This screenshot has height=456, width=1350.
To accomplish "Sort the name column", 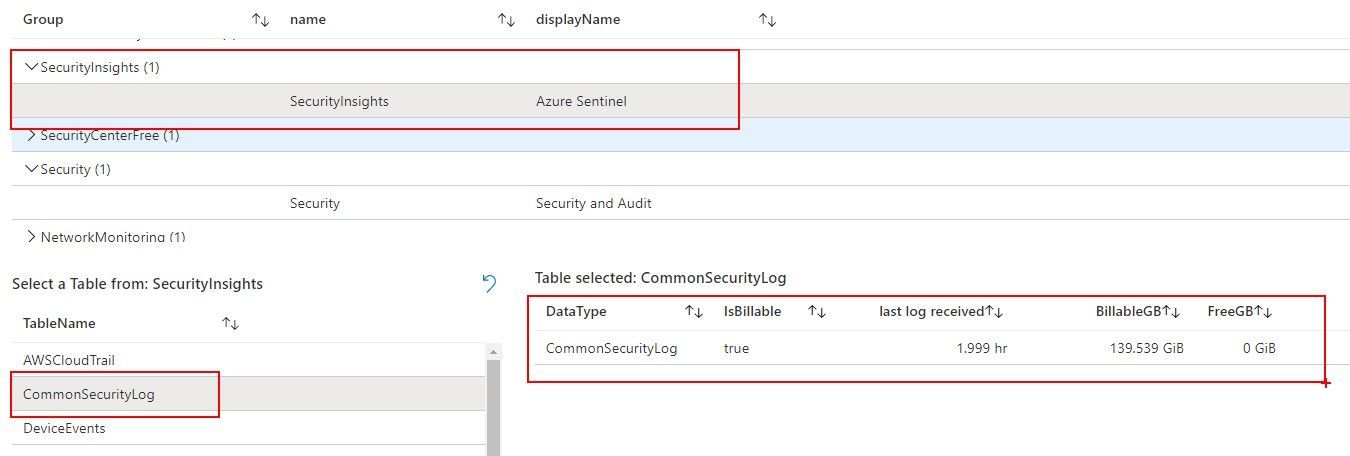I will click(x=506, y=20).
